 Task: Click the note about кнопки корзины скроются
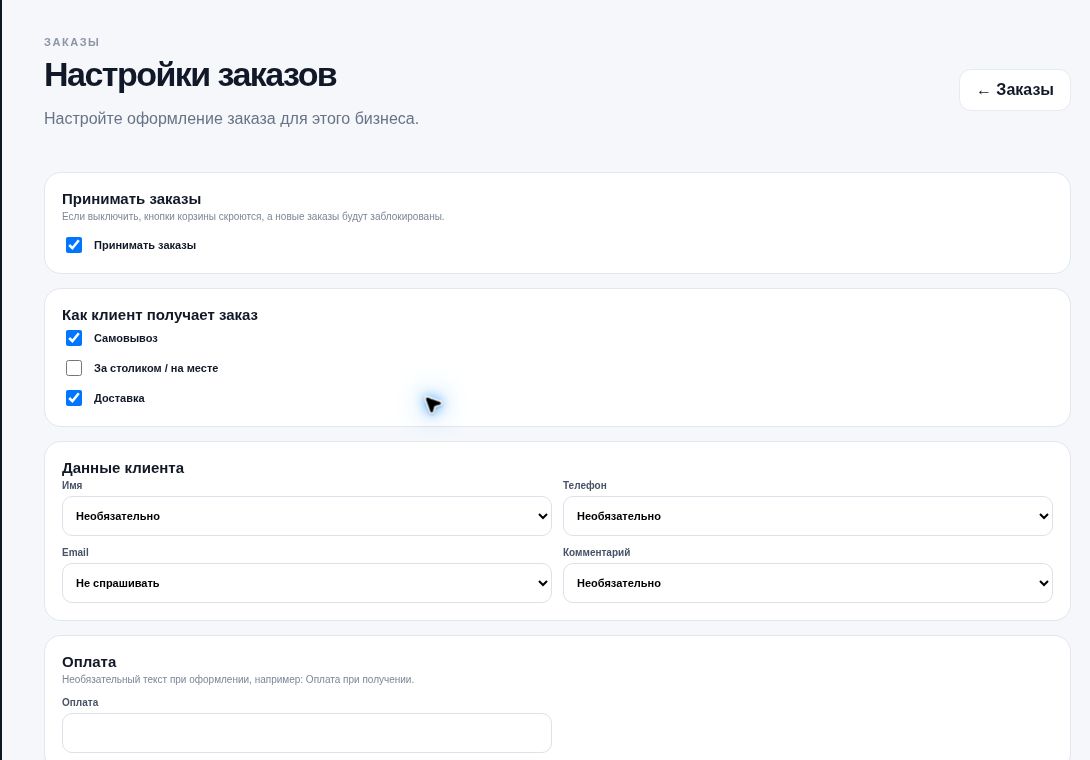[x=253, y=216]
